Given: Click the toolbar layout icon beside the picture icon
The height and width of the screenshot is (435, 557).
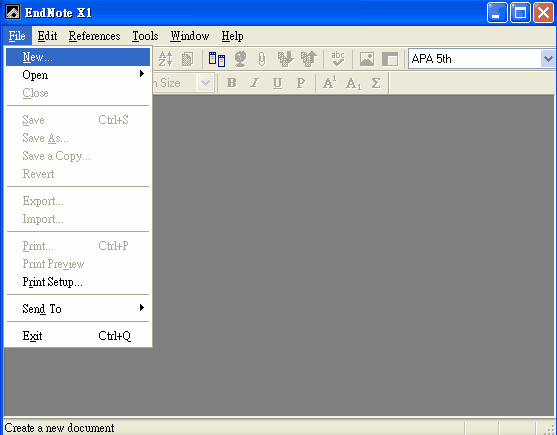Looking at the screenshot, I should tap(390, 59).
